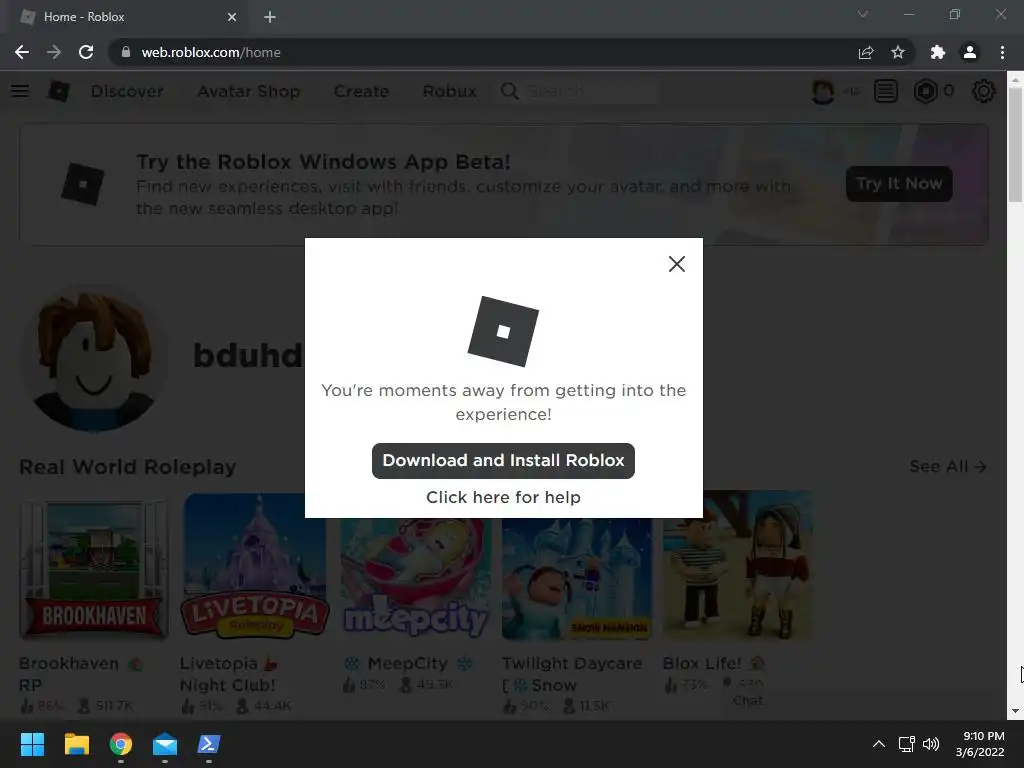Open the Roblox hamburger navigation menu
This screenshot has width=1024, height=768.
point(20,91)
